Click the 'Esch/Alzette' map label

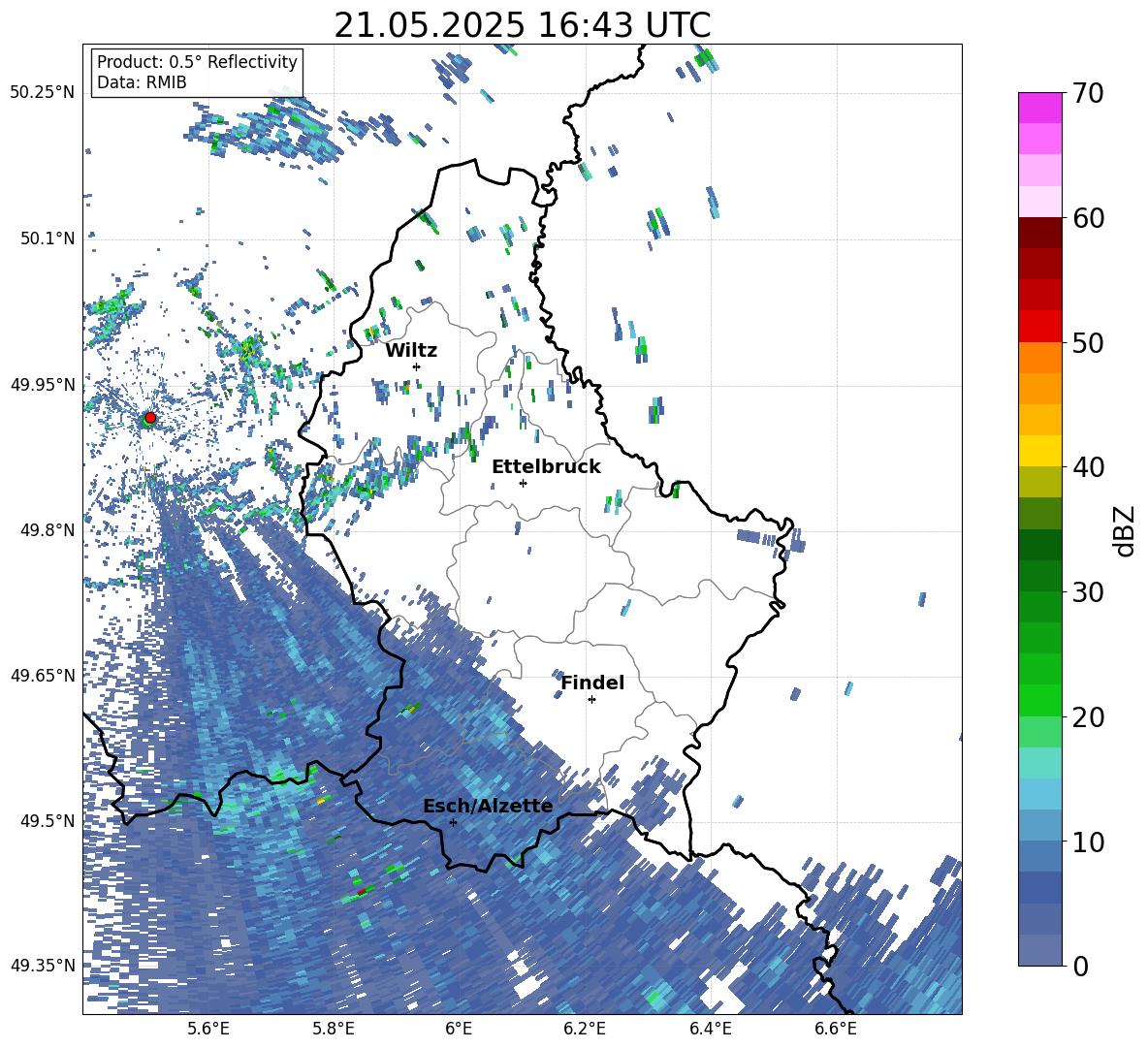pyautogui.click(x=488, y=806)
